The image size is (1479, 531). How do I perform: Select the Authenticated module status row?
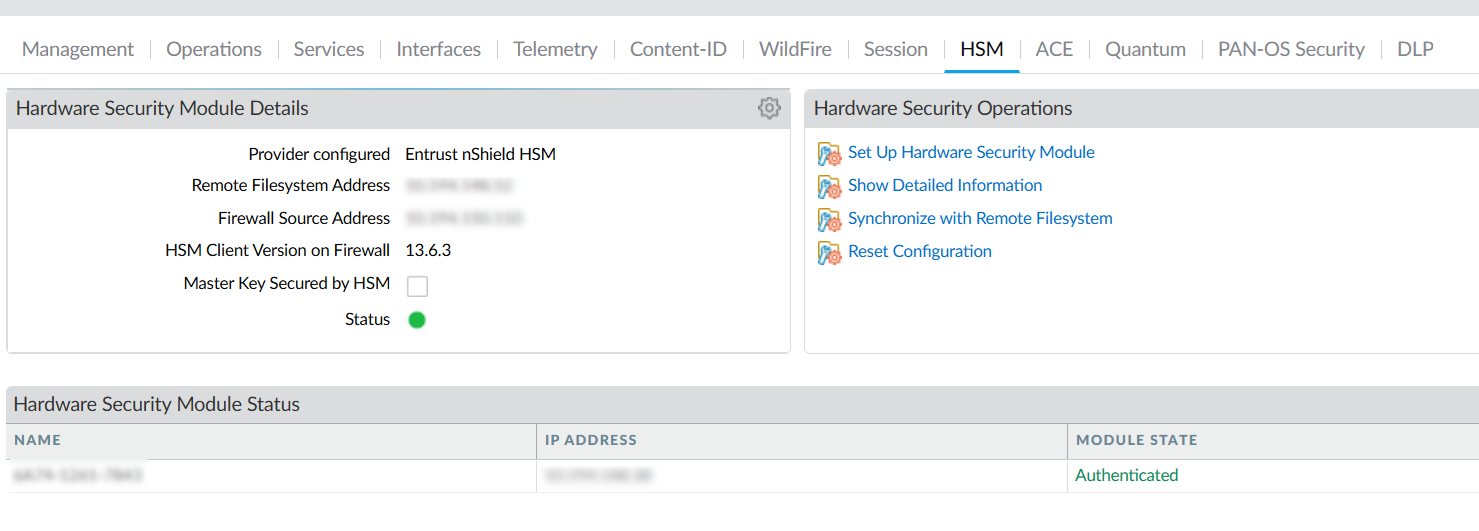pyautogui.click(x=1127, y=475)
